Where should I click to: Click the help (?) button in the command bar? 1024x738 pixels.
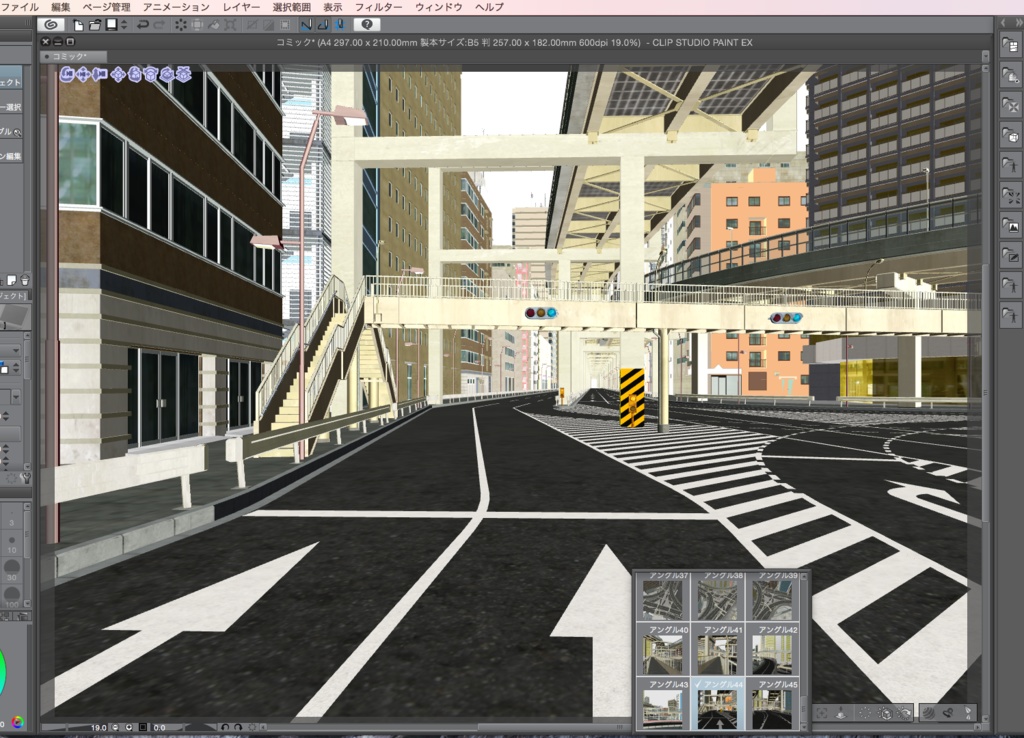367,24
